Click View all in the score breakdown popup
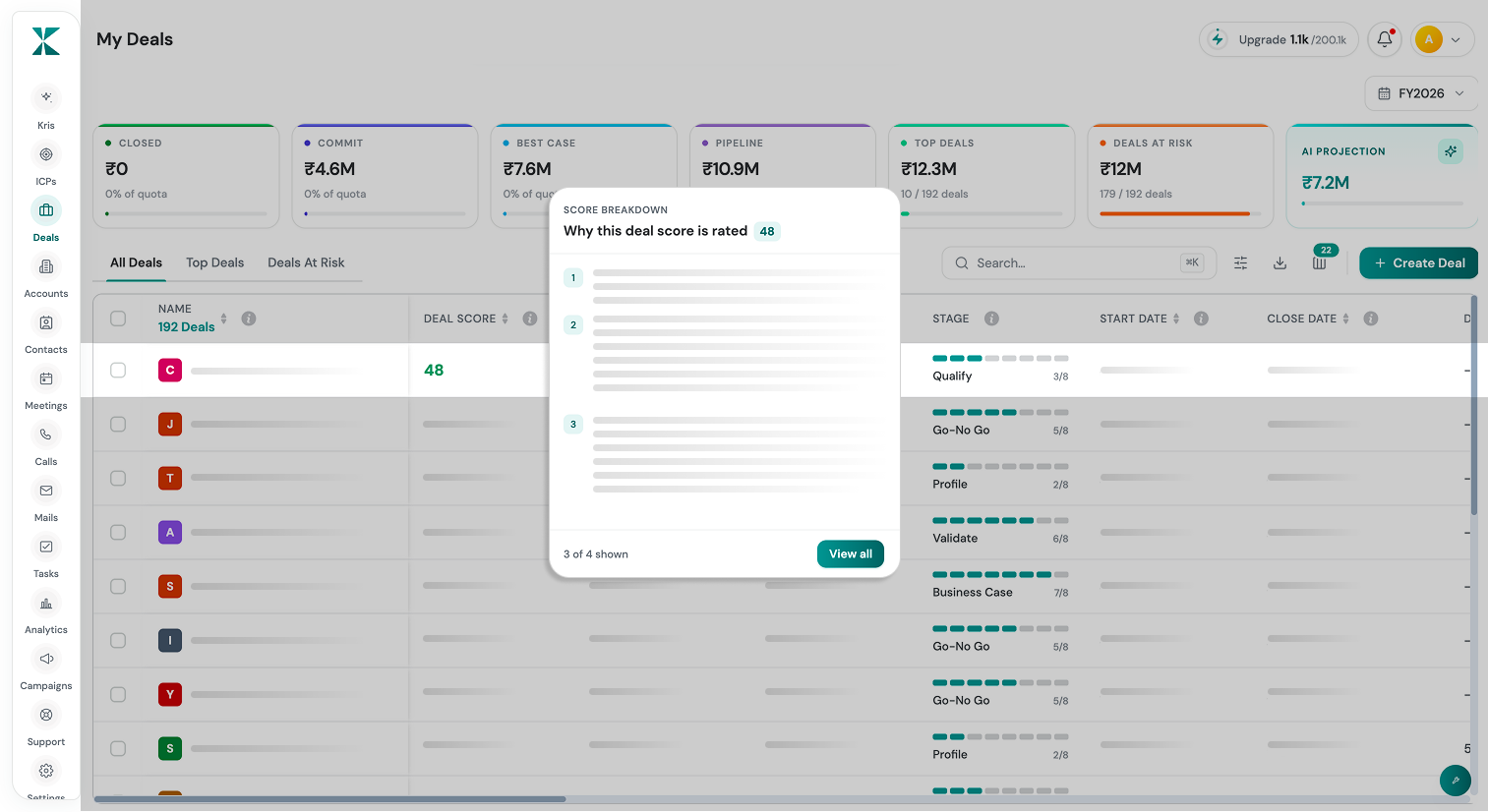 (851, 553)
